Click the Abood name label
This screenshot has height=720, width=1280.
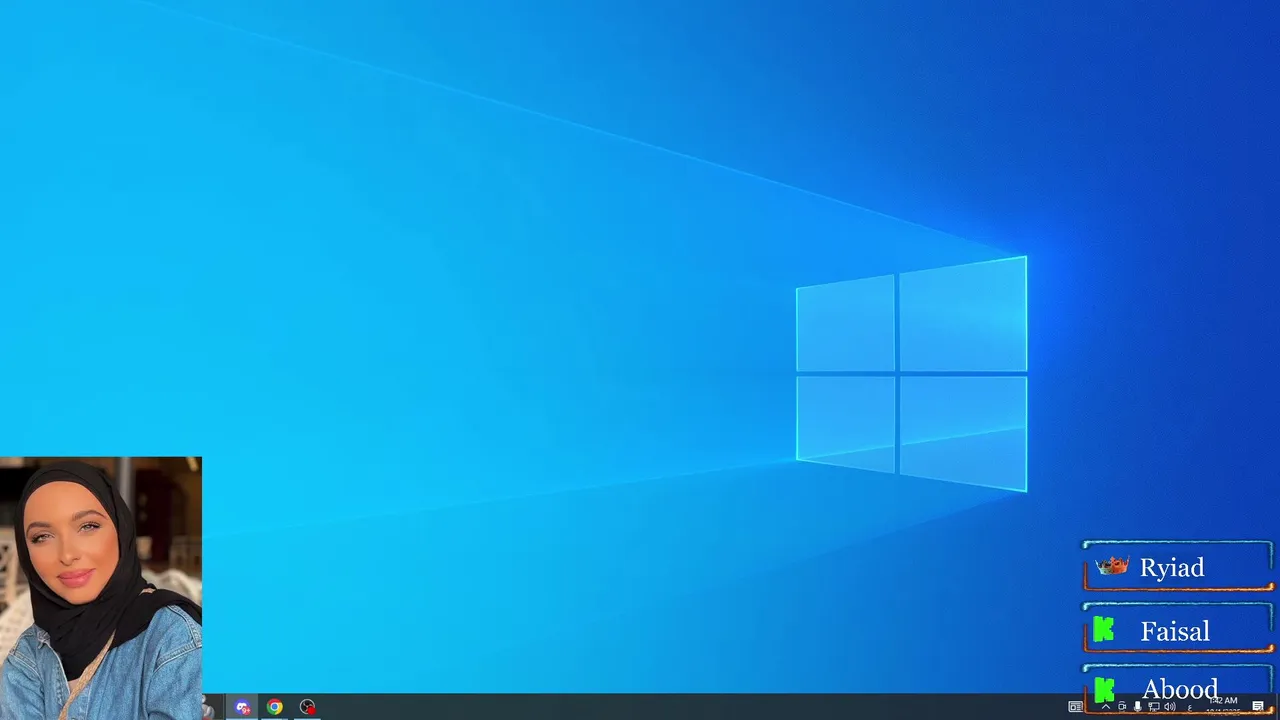(1180, 689)
